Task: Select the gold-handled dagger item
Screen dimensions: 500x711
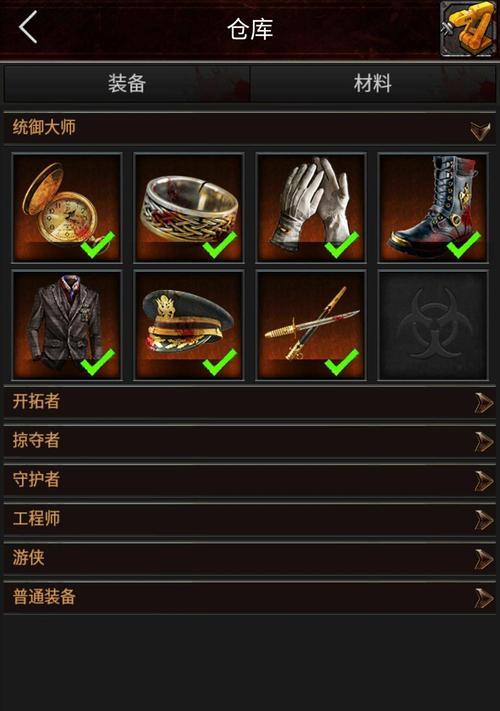Action: pos(311,325)
